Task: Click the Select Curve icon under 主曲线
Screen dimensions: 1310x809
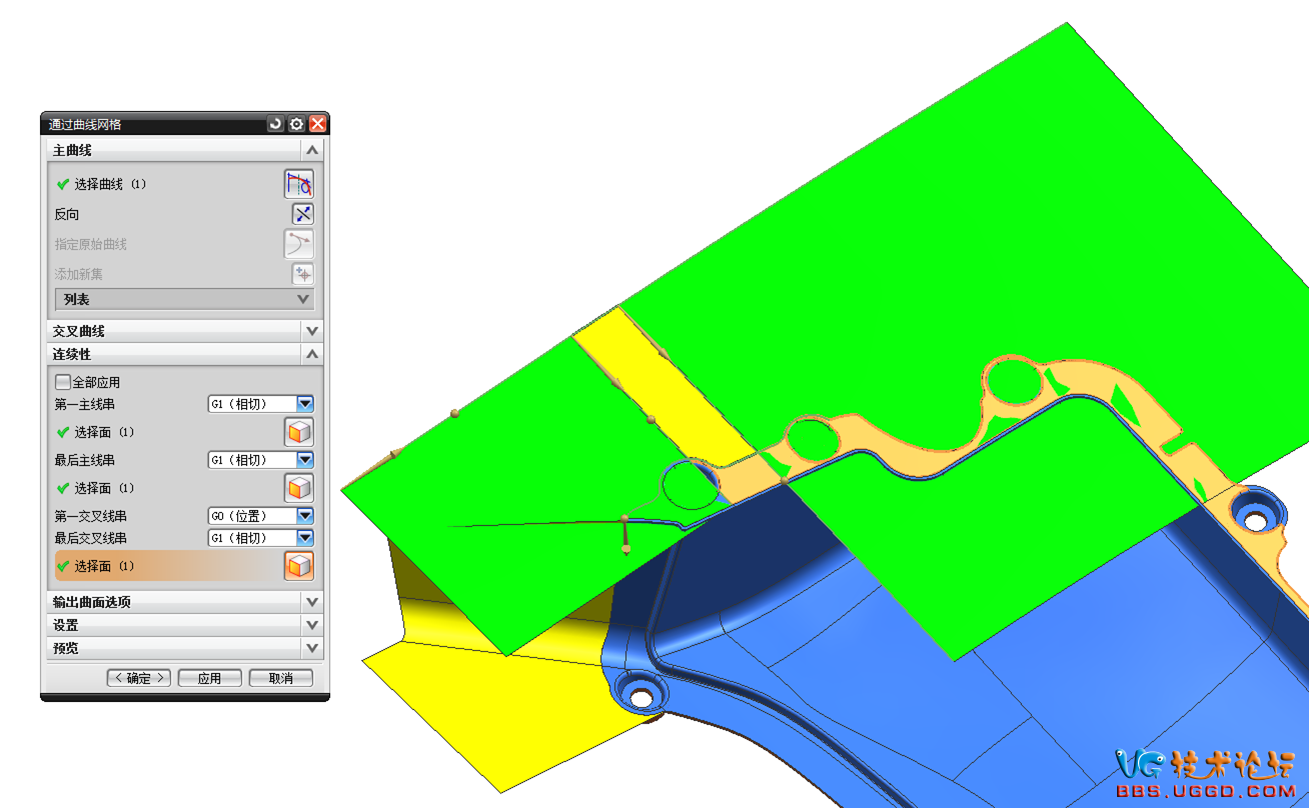Action: tap(298, 184)
